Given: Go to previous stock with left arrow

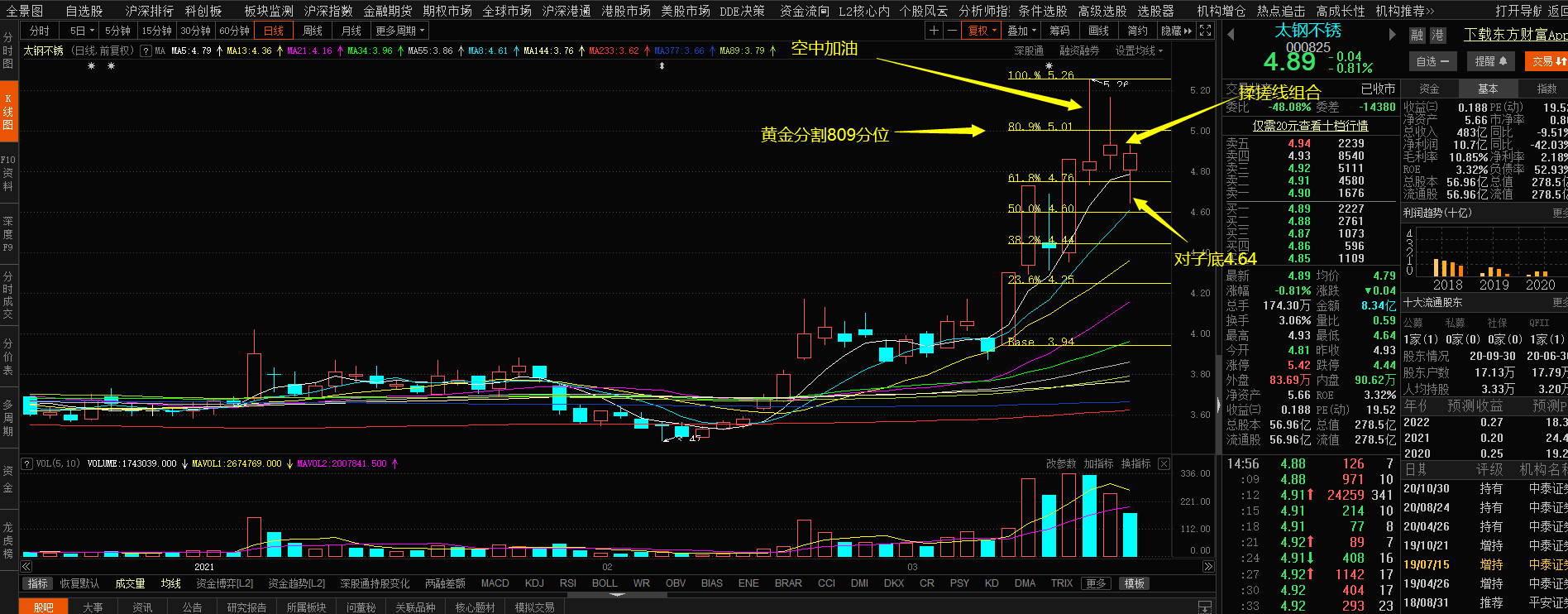Looking at the screenshot, I should (x=1231, y=35).
